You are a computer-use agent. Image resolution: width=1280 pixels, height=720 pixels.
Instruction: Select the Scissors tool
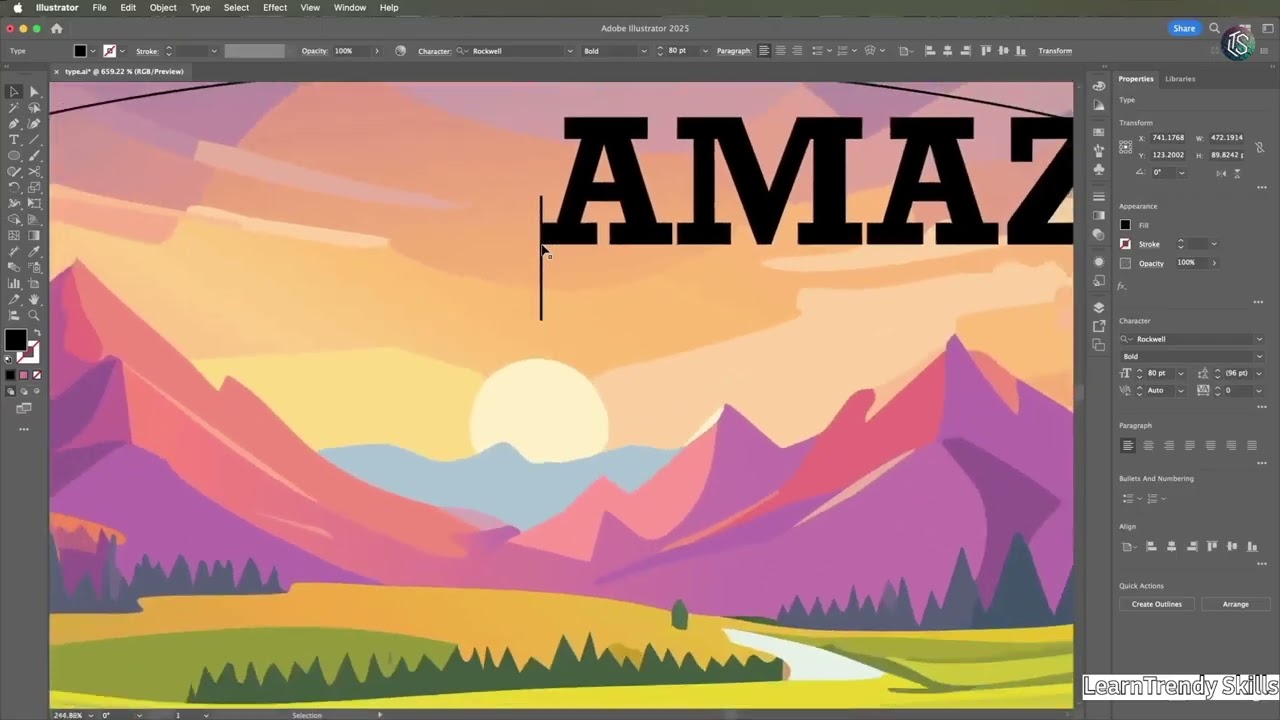click(x=34, y=172)
